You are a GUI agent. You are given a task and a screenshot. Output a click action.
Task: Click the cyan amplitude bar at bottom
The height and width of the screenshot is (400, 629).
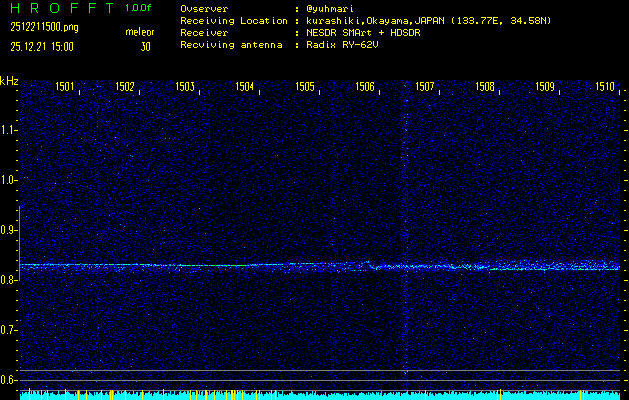tap(320, 396)
